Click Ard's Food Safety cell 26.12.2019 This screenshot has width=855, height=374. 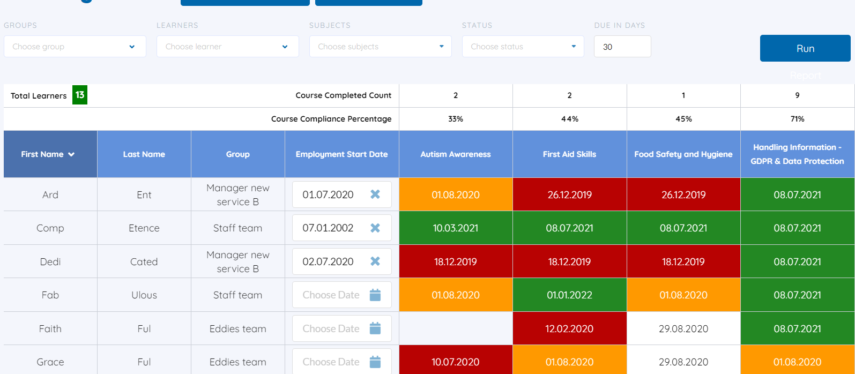tap(684, 195)
